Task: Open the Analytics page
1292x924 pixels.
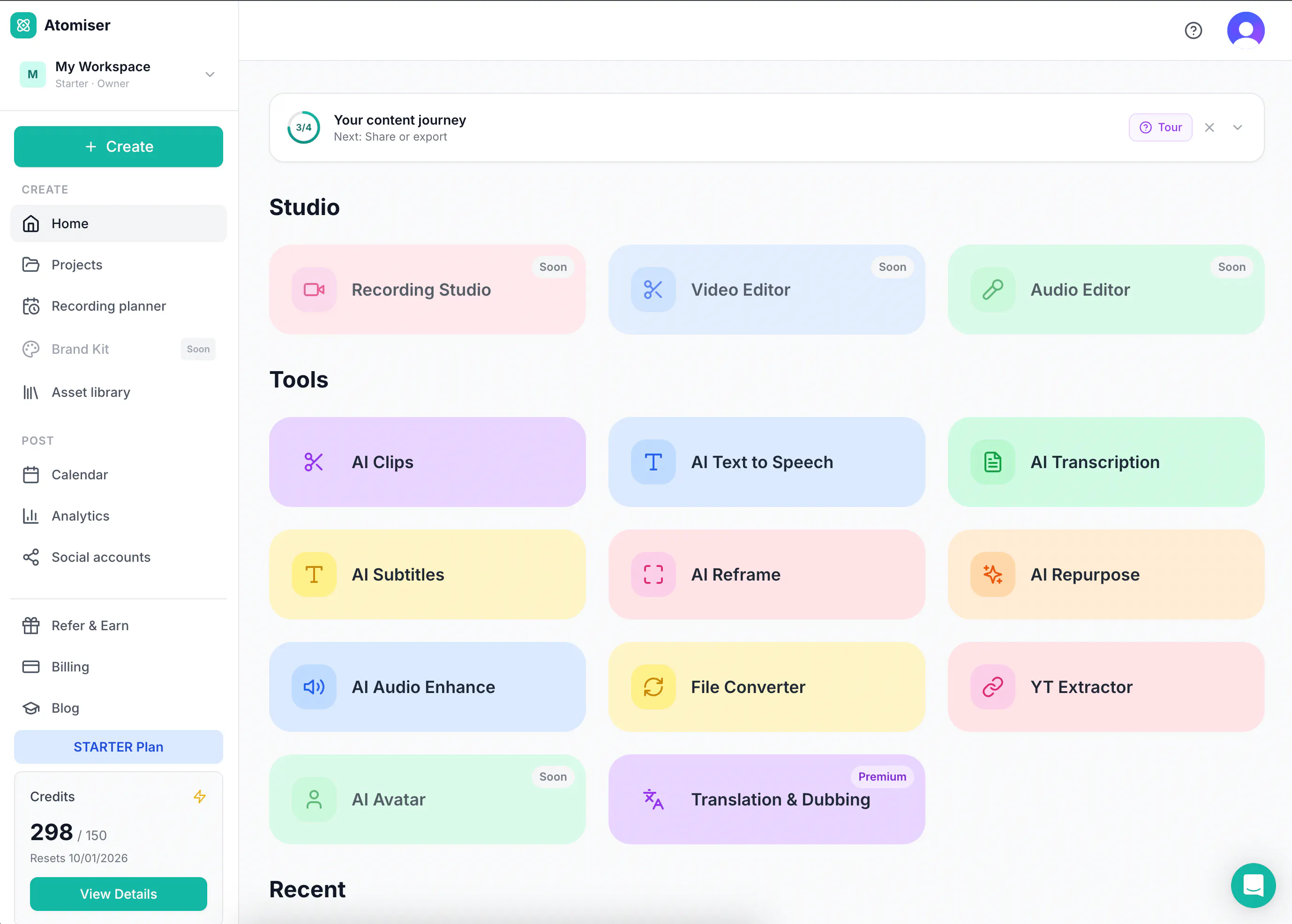Action: pos(119,516)
